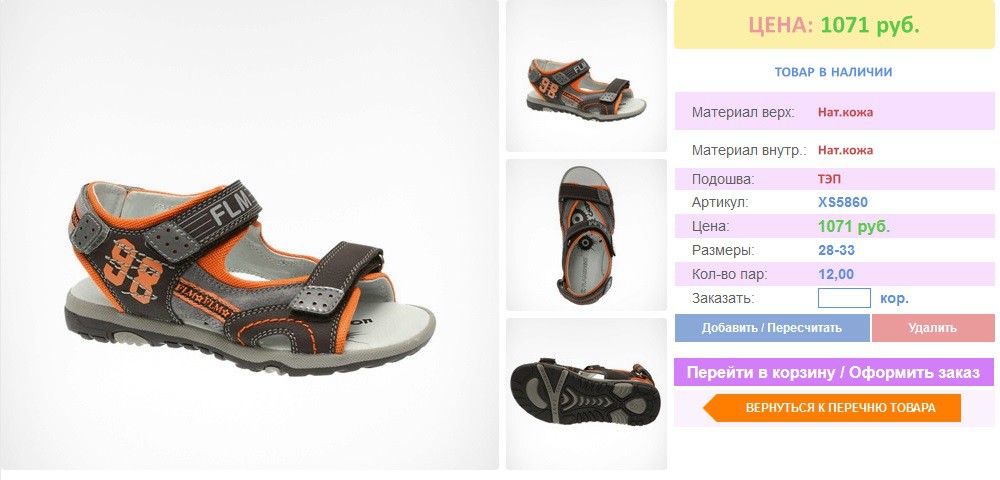Click the green 1071 руб. in the Цена row
The height and width of the screenshot is (480, 1000).
[854, 226]
